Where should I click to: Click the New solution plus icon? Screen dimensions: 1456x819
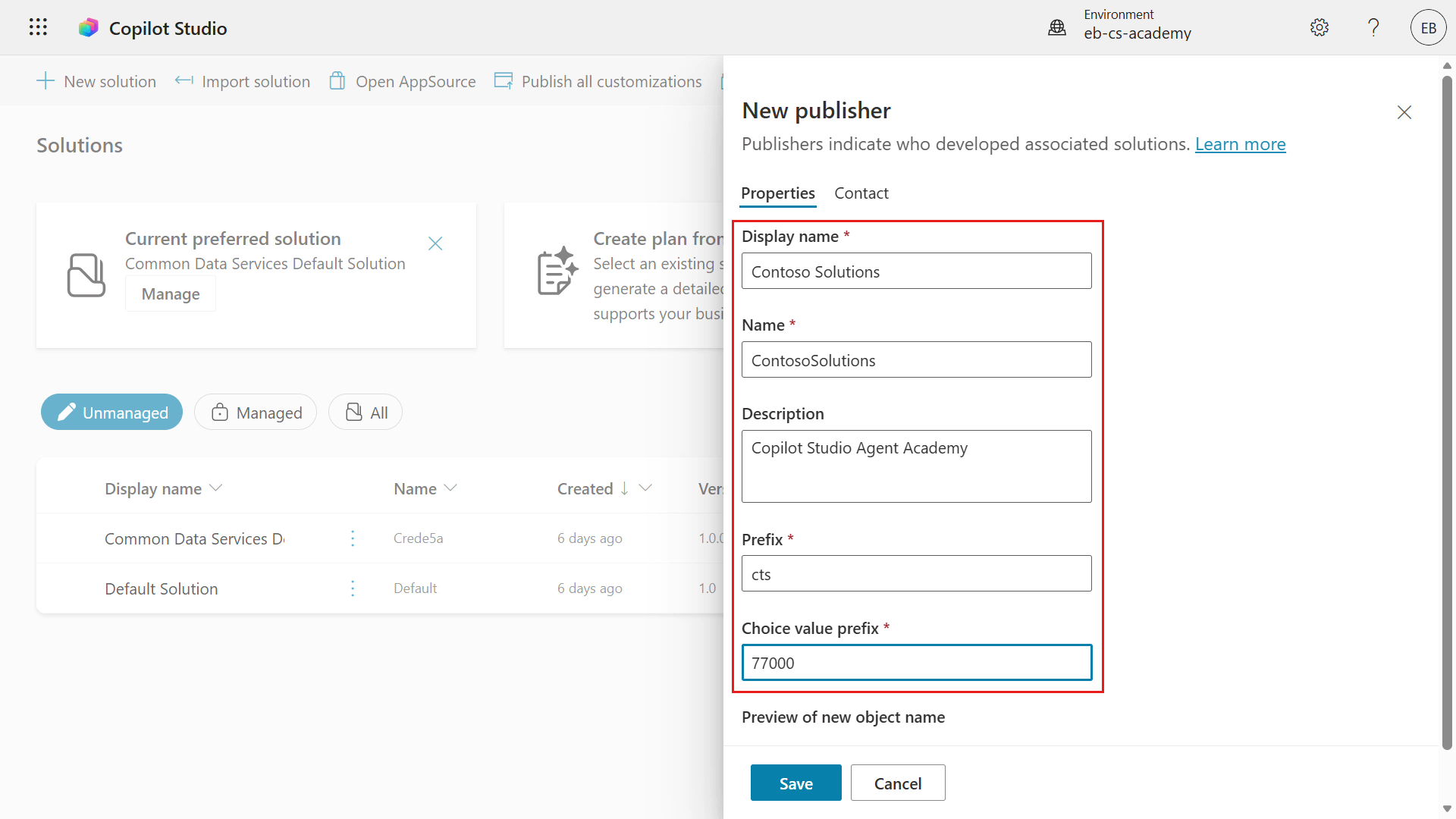tap(45, 80)
